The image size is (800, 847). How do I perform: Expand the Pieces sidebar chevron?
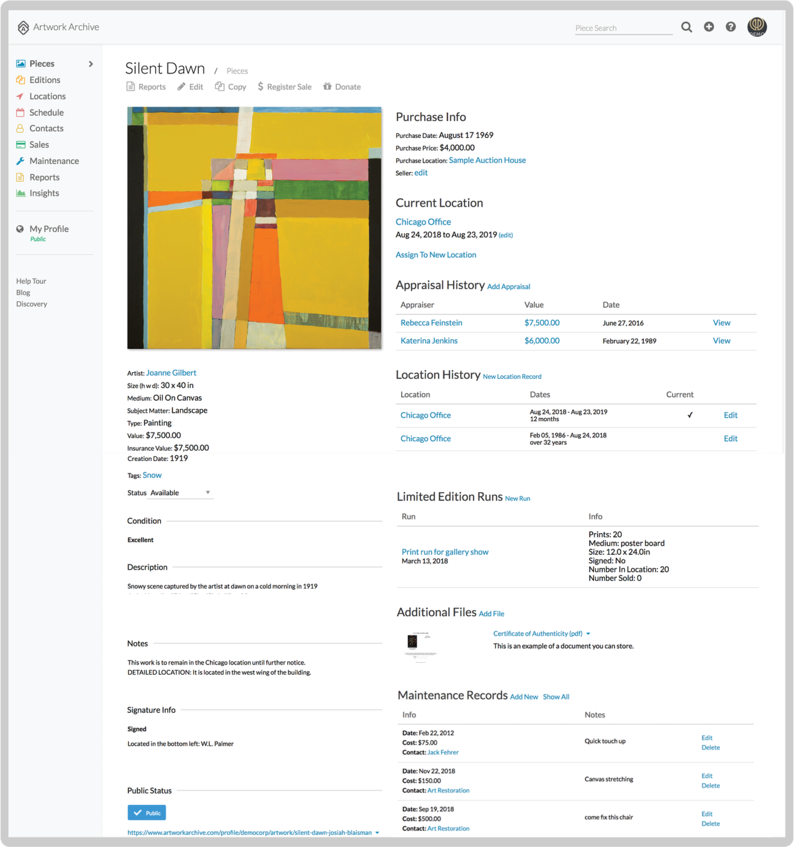[x=91, y=64]
